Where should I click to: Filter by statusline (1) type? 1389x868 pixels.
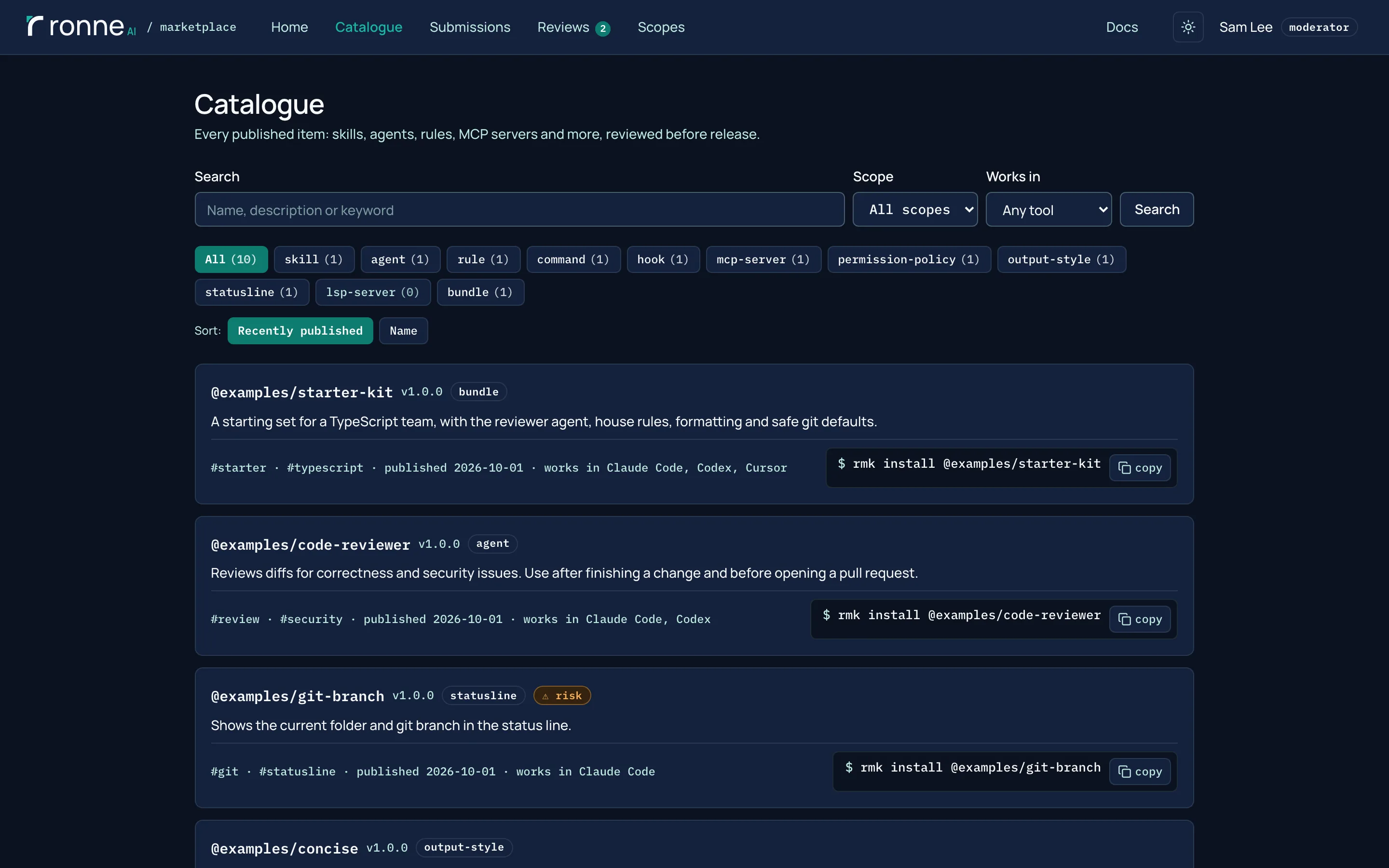pyautogui.click(x=252, y=292)
